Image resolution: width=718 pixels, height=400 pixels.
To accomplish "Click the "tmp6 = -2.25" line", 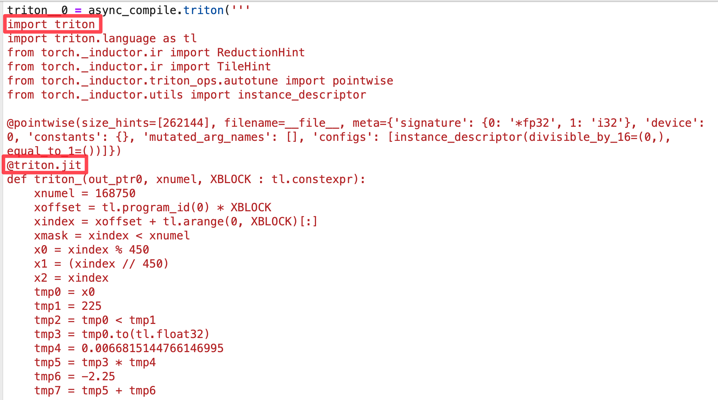I will [x=74, y=377].
